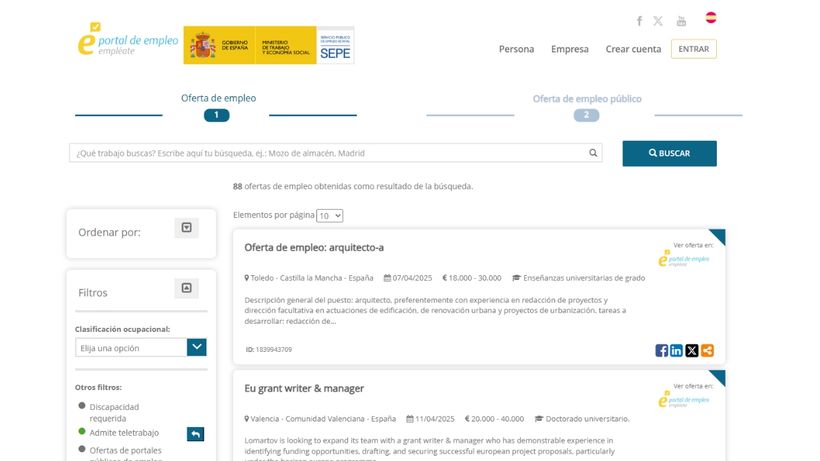Change language via the Spanish flag icon
Screen dimensions: 820x461
[711, 17]
